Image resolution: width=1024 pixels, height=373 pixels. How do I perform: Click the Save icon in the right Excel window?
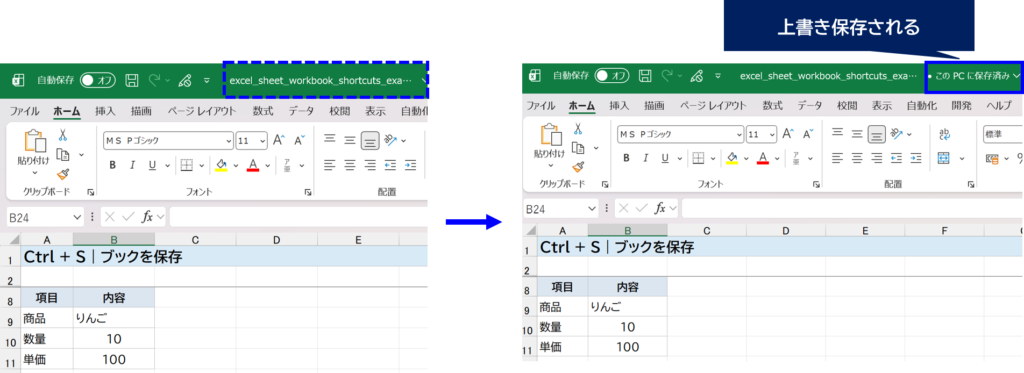pyautogui.click(x=645, y=76)
